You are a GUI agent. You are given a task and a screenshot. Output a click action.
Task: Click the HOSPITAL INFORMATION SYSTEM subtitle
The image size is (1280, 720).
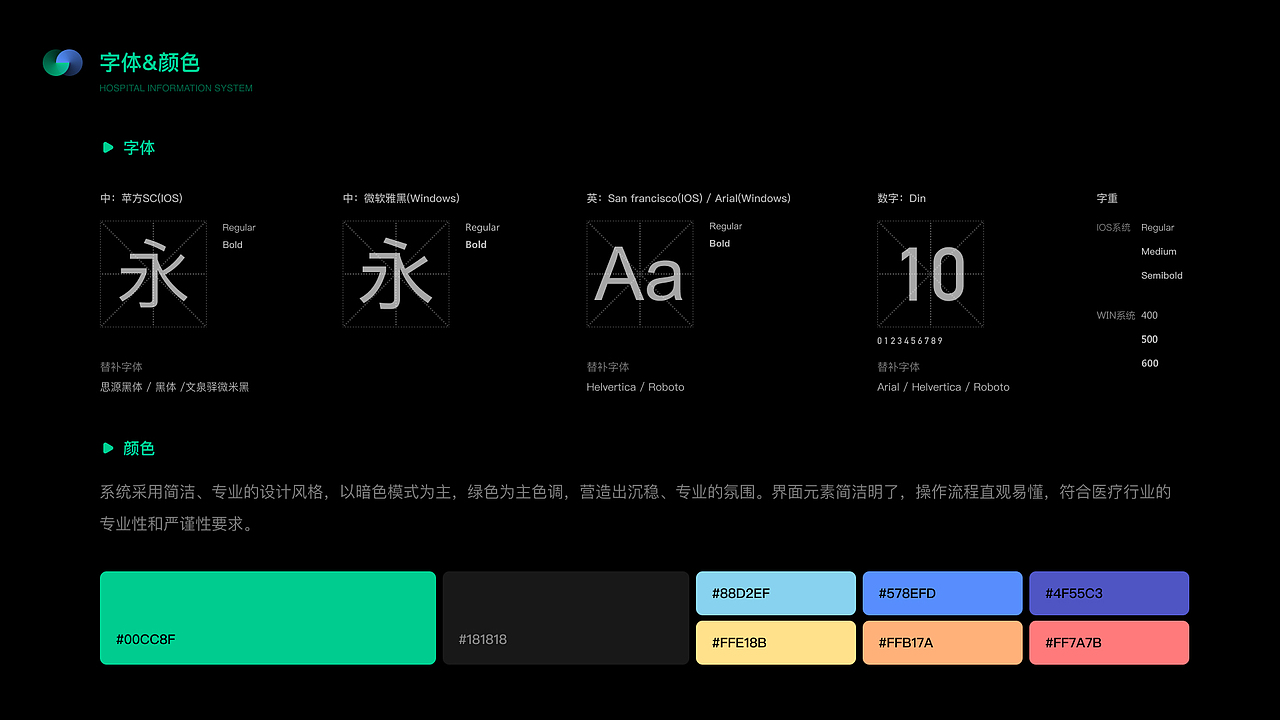point(175,88)
